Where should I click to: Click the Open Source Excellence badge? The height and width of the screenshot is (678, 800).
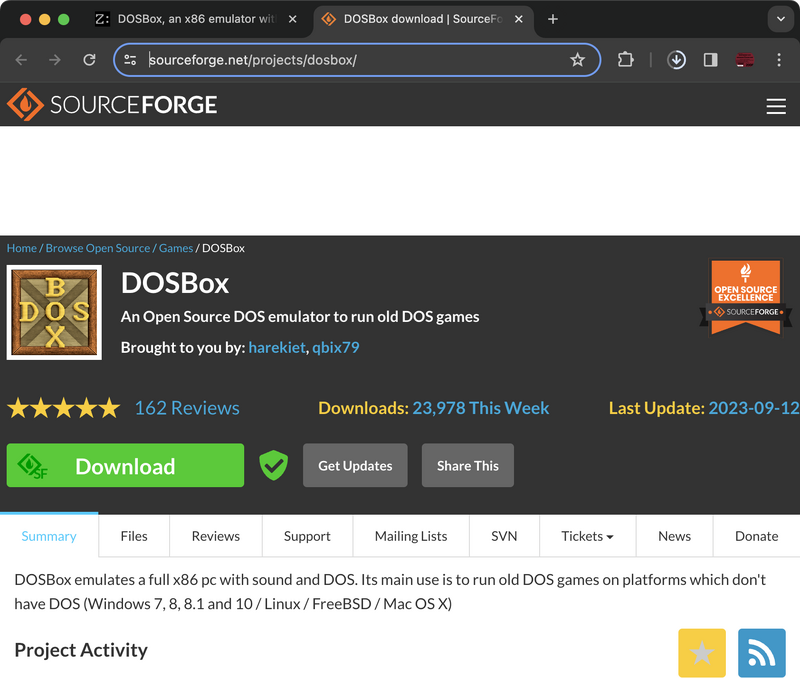tap(745, 295)
